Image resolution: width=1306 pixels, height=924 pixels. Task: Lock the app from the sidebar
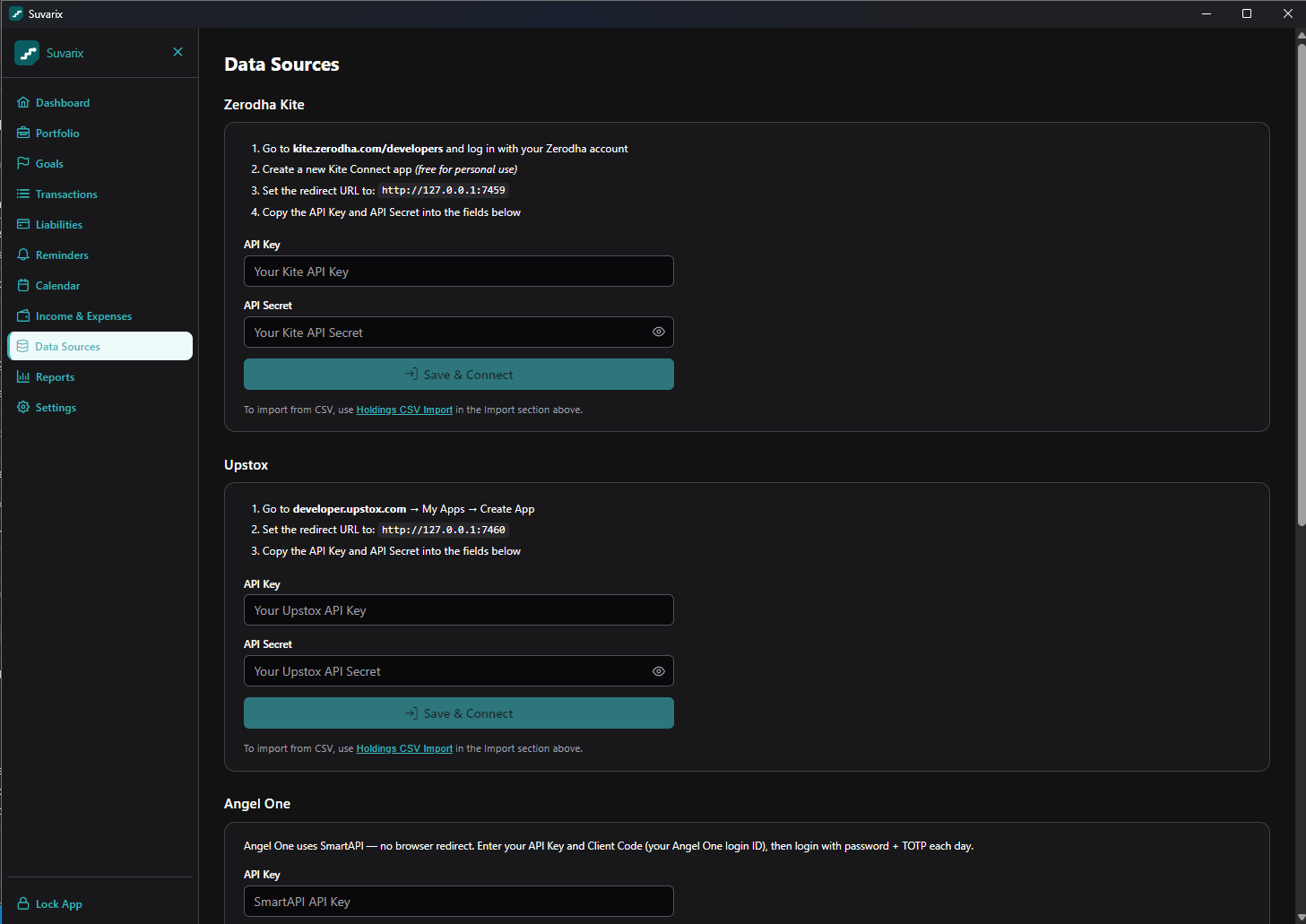(100, 904)
